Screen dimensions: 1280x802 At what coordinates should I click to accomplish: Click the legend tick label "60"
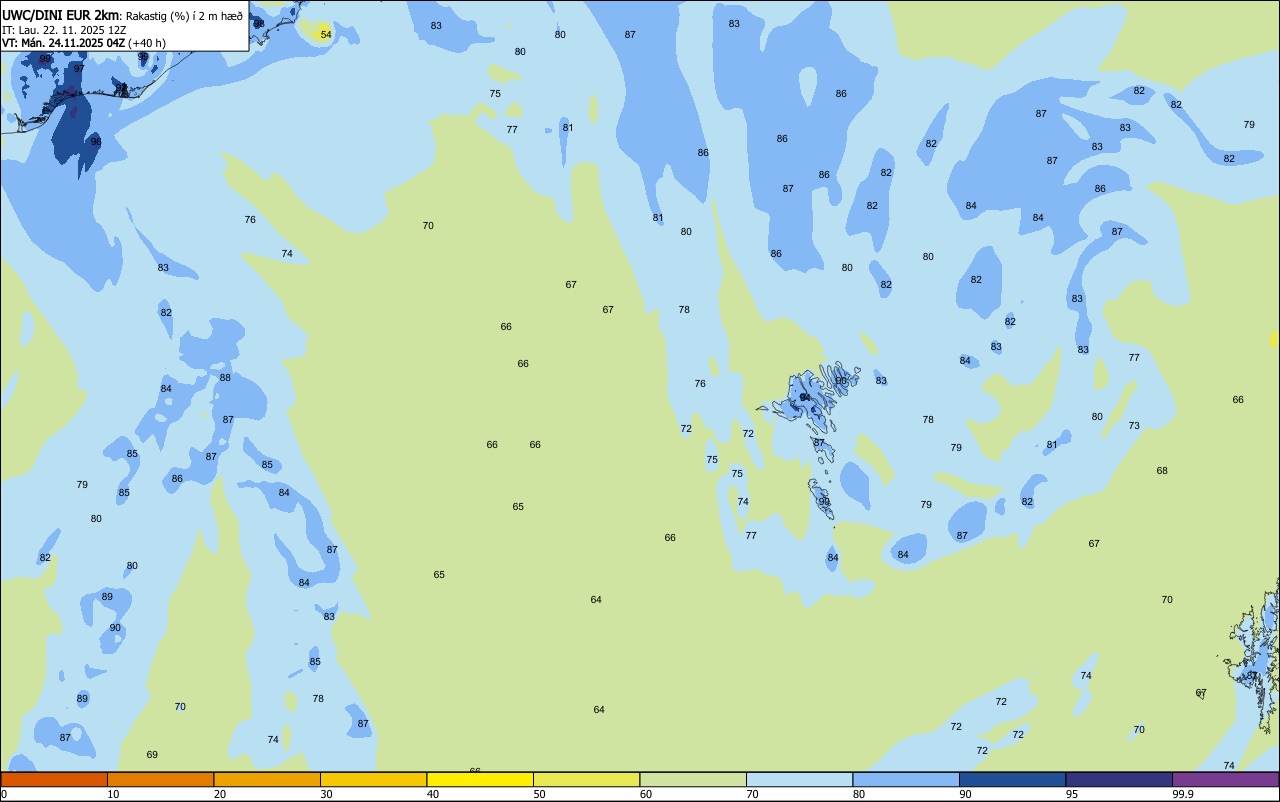click(646, 794)
